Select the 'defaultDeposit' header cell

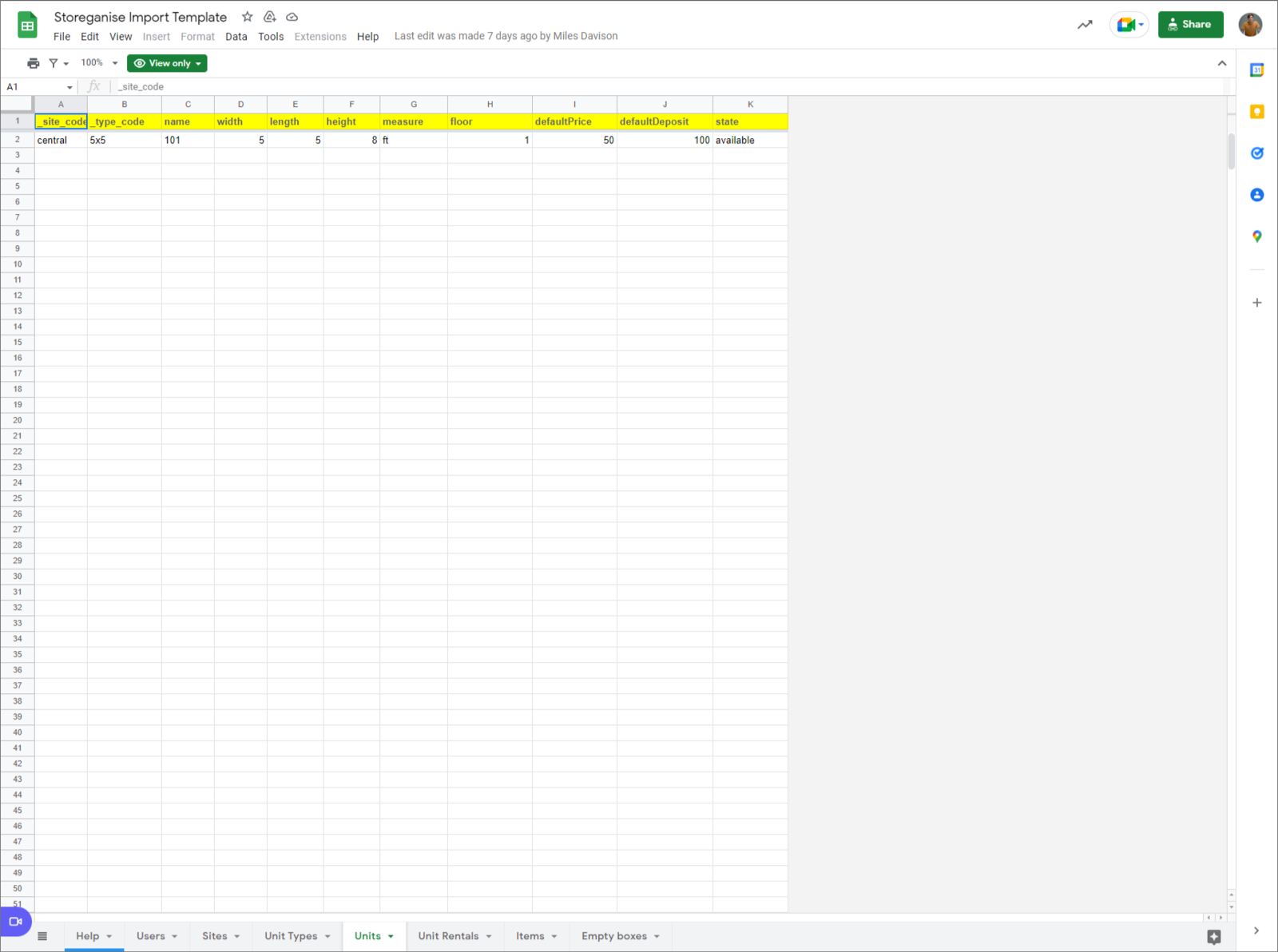click(x=665, y=121)
